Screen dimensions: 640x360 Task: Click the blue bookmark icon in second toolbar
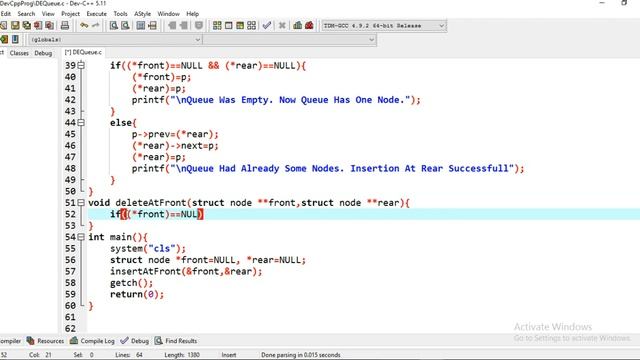[x=15, y=39]
